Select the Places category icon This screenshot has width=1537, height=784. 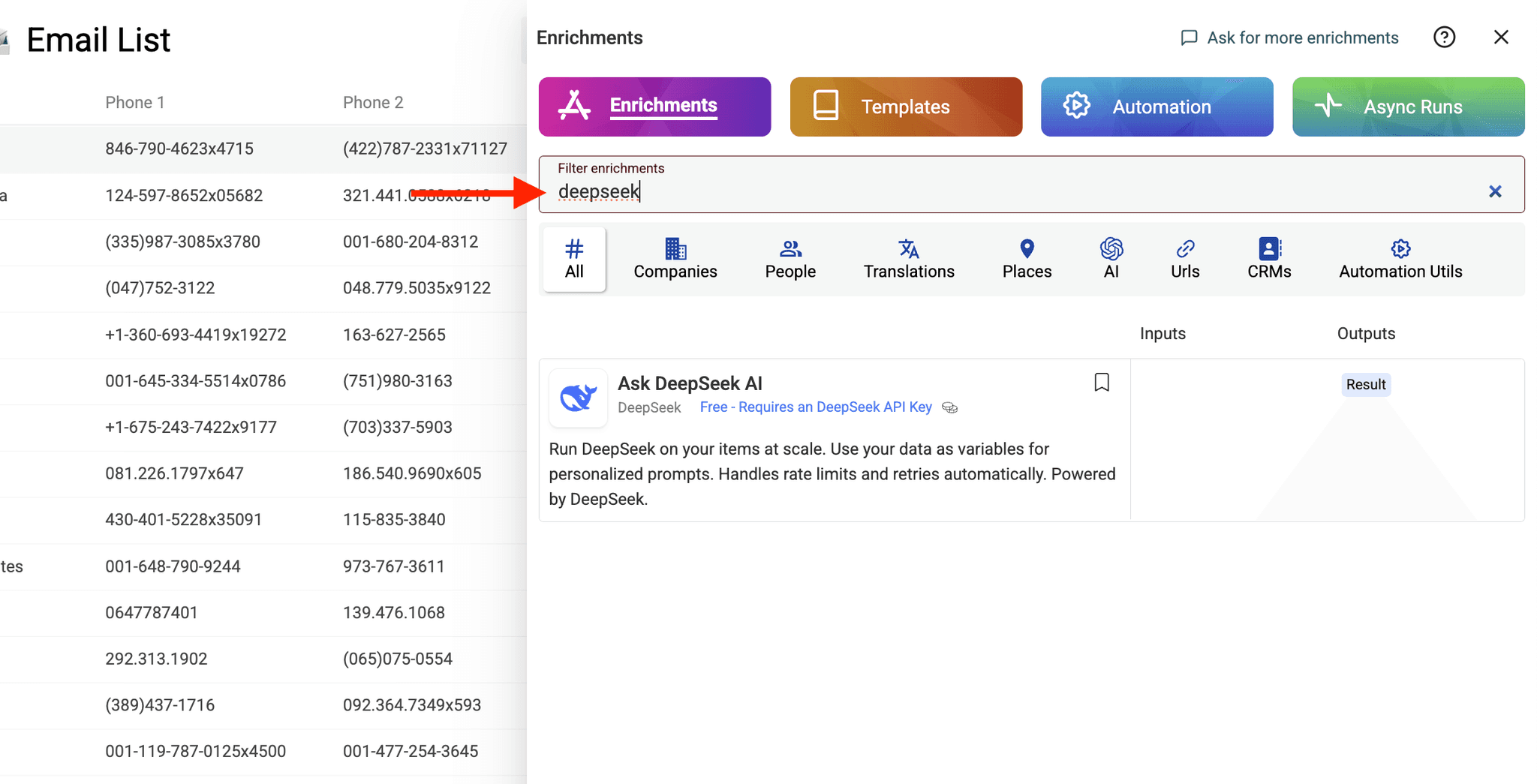pos(1026,258)
